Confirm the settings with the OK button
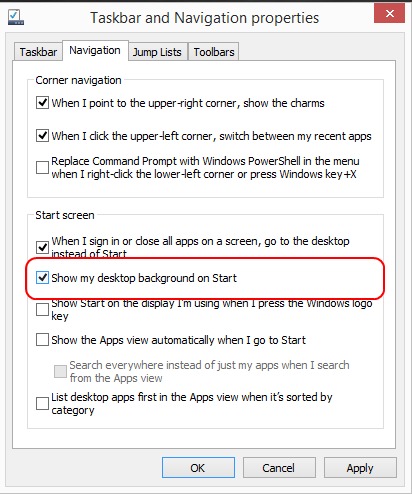 (198, 468)
